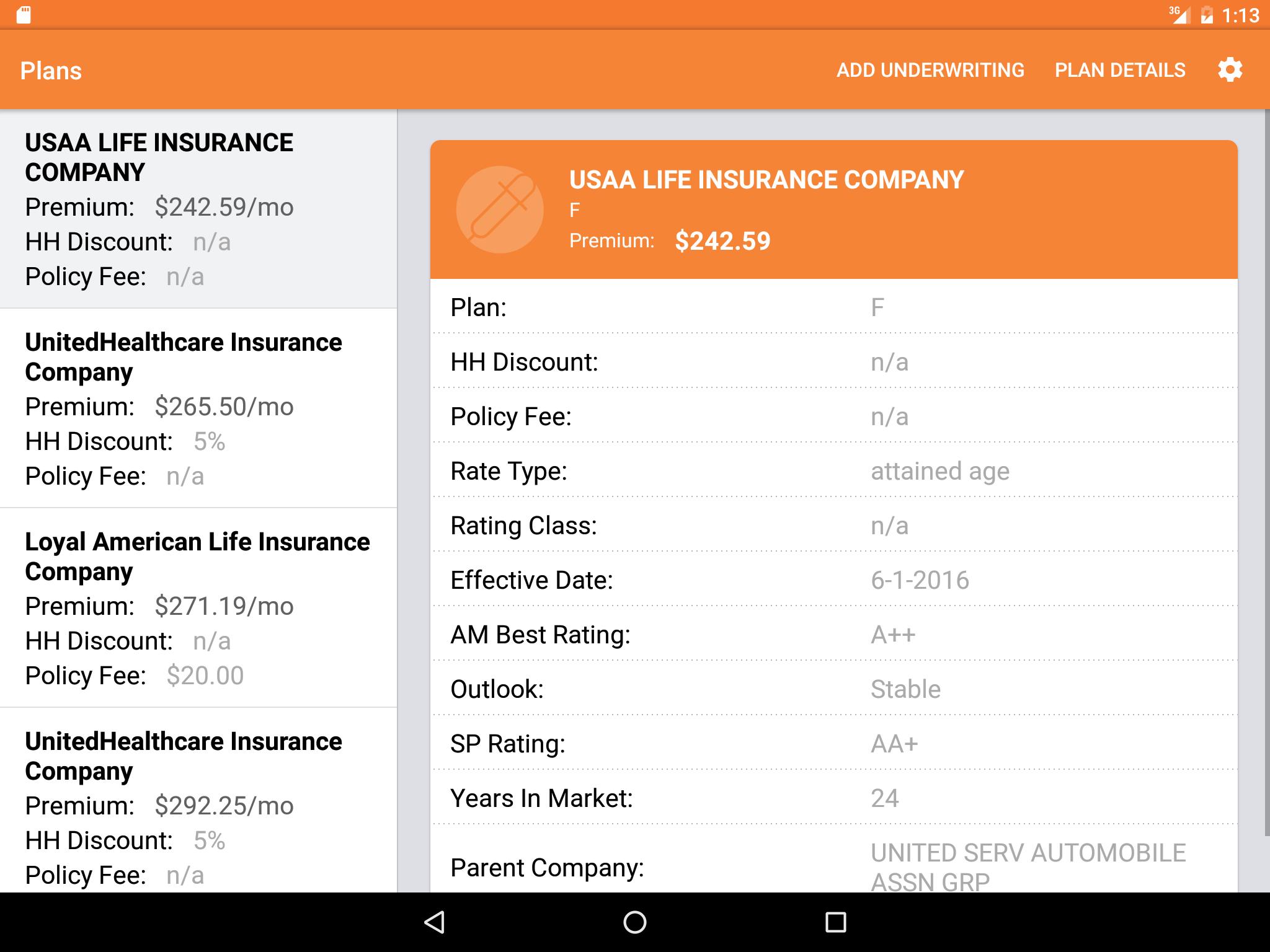This screenshot has width=1270, height=952.
Task: Open PLAN DETAILS
Action: pos(1120,70)
